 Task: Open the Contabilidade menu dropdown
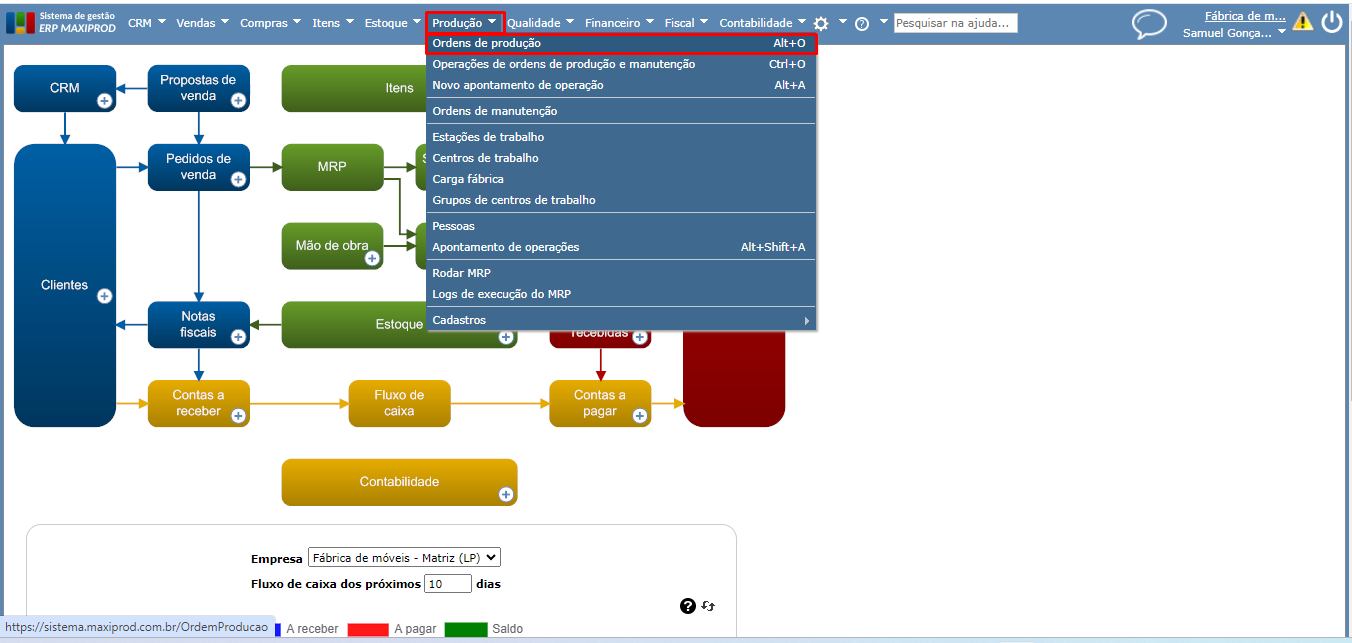point(763,22)
